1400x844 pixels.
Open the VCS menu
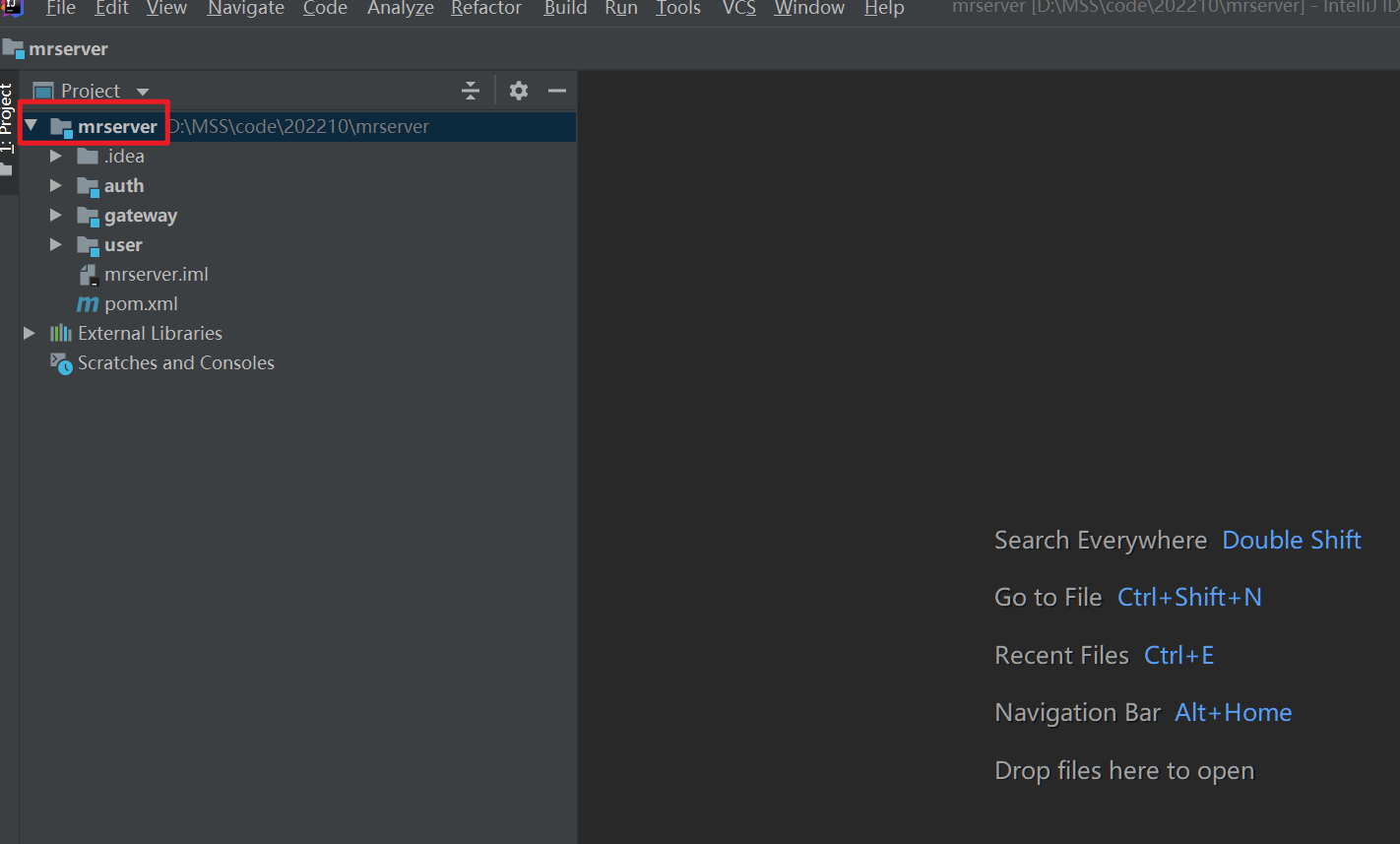pyautogui.click(x=738, y=9)
